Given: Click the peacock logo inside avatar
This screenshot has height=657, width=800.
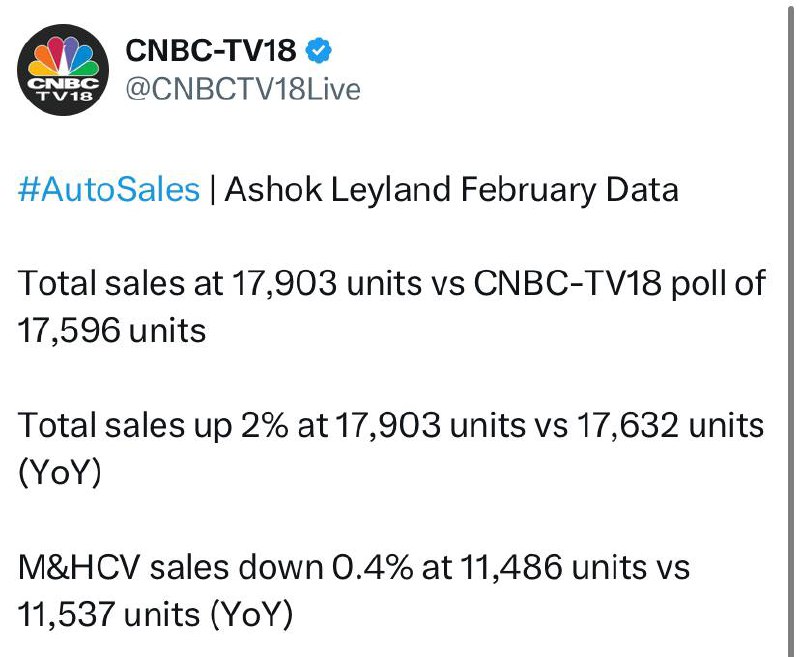Looking at the screenshot, I should click(63, 56).
